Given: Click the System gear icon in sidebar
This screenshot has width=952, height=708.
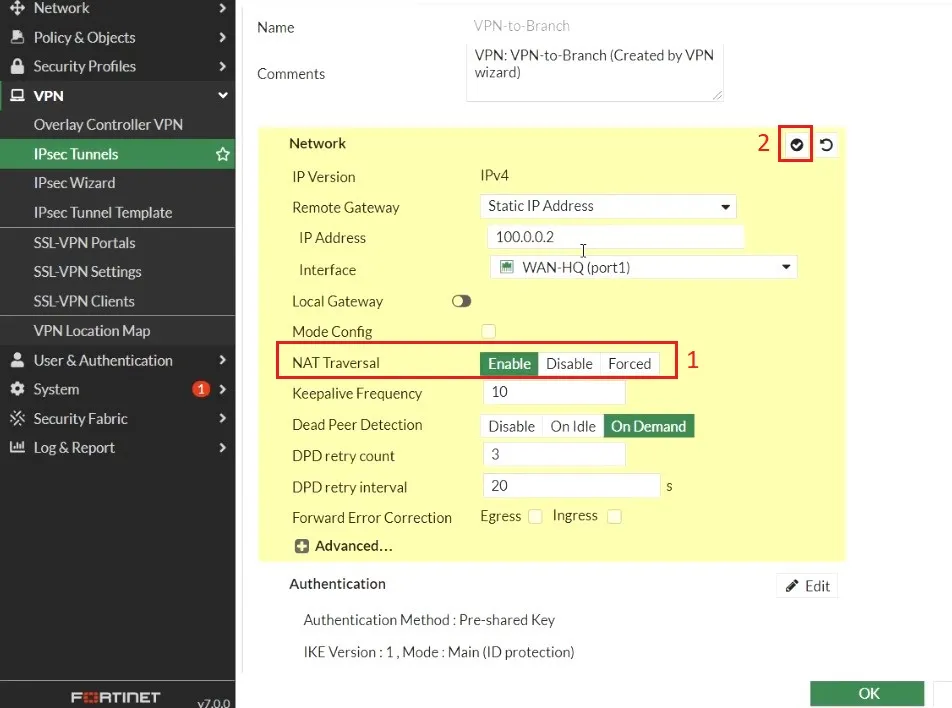Looking at the screenshot, I should [15, 389].
